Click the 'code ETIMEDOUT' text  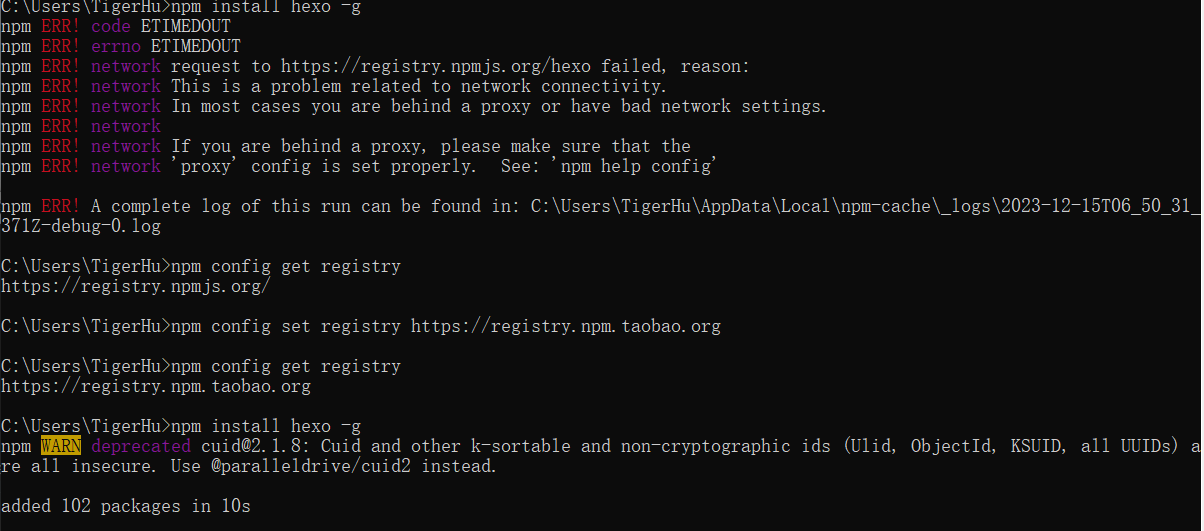click(x=160, y=26)
